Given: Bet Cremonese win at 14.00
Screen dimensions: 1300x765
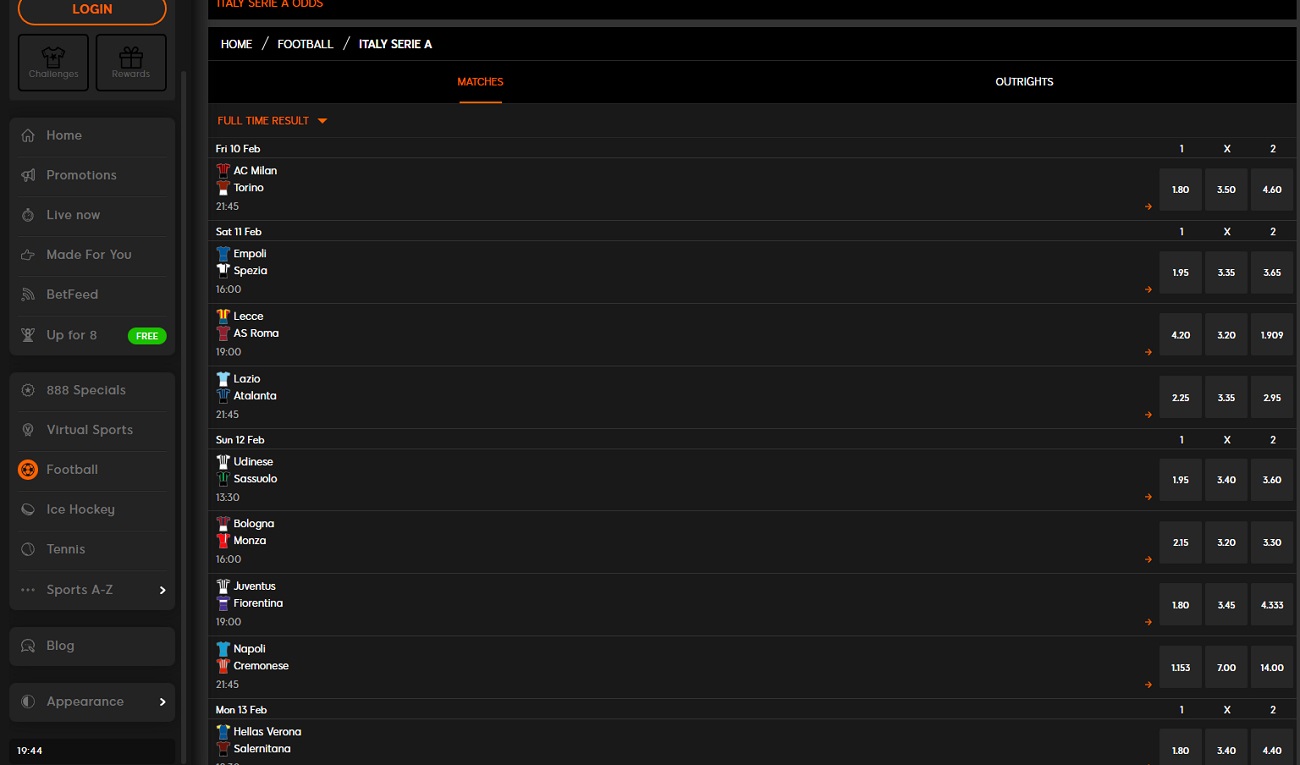Looking at the screenshot, I should pos(1272,667).
